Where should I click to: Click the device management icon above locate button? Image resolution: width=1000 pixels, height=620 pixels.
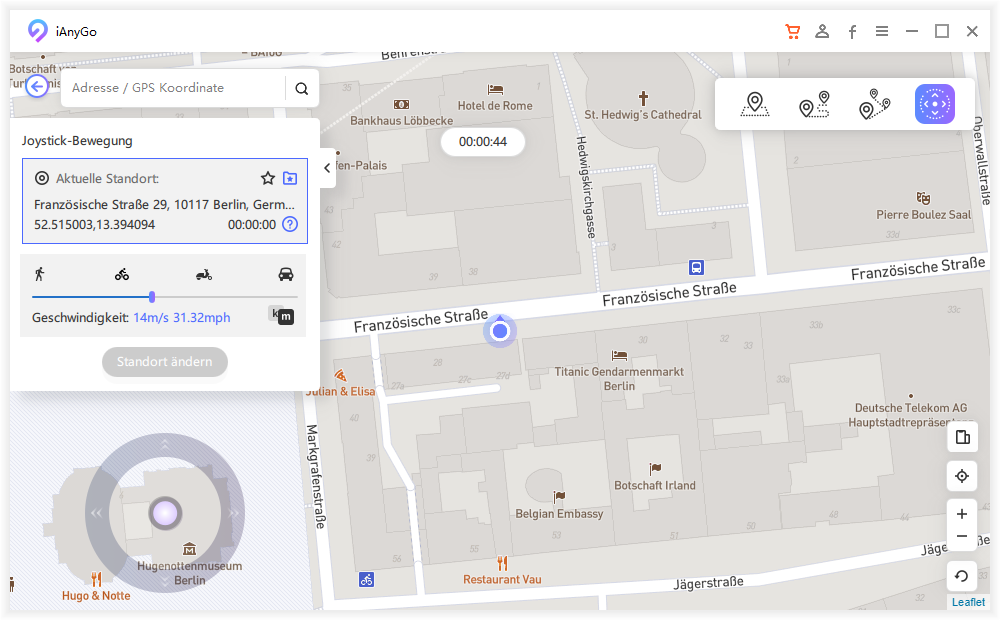(962, 437)
